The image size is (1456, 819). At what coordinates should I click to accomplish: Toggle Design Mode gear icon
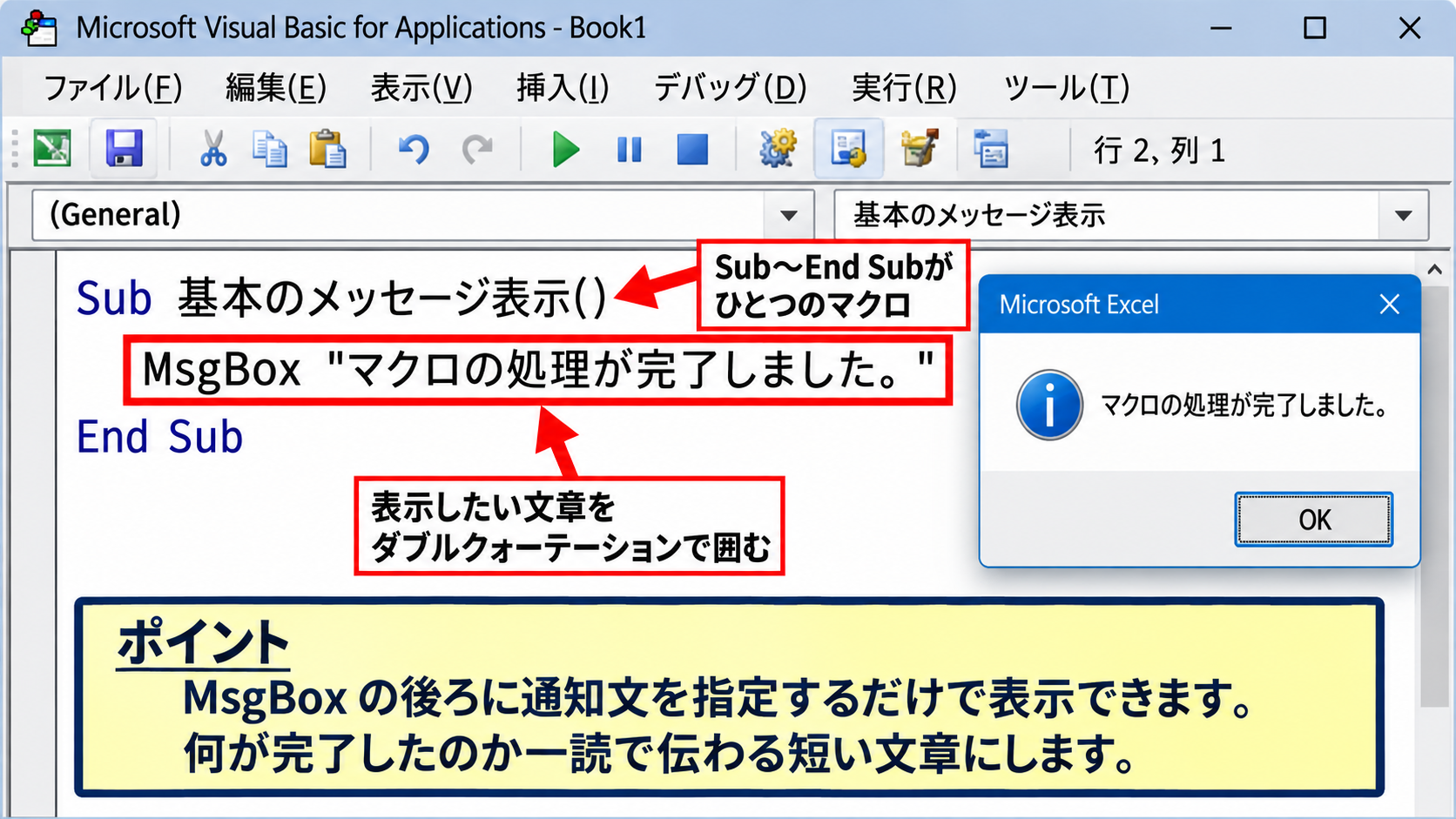777,148
